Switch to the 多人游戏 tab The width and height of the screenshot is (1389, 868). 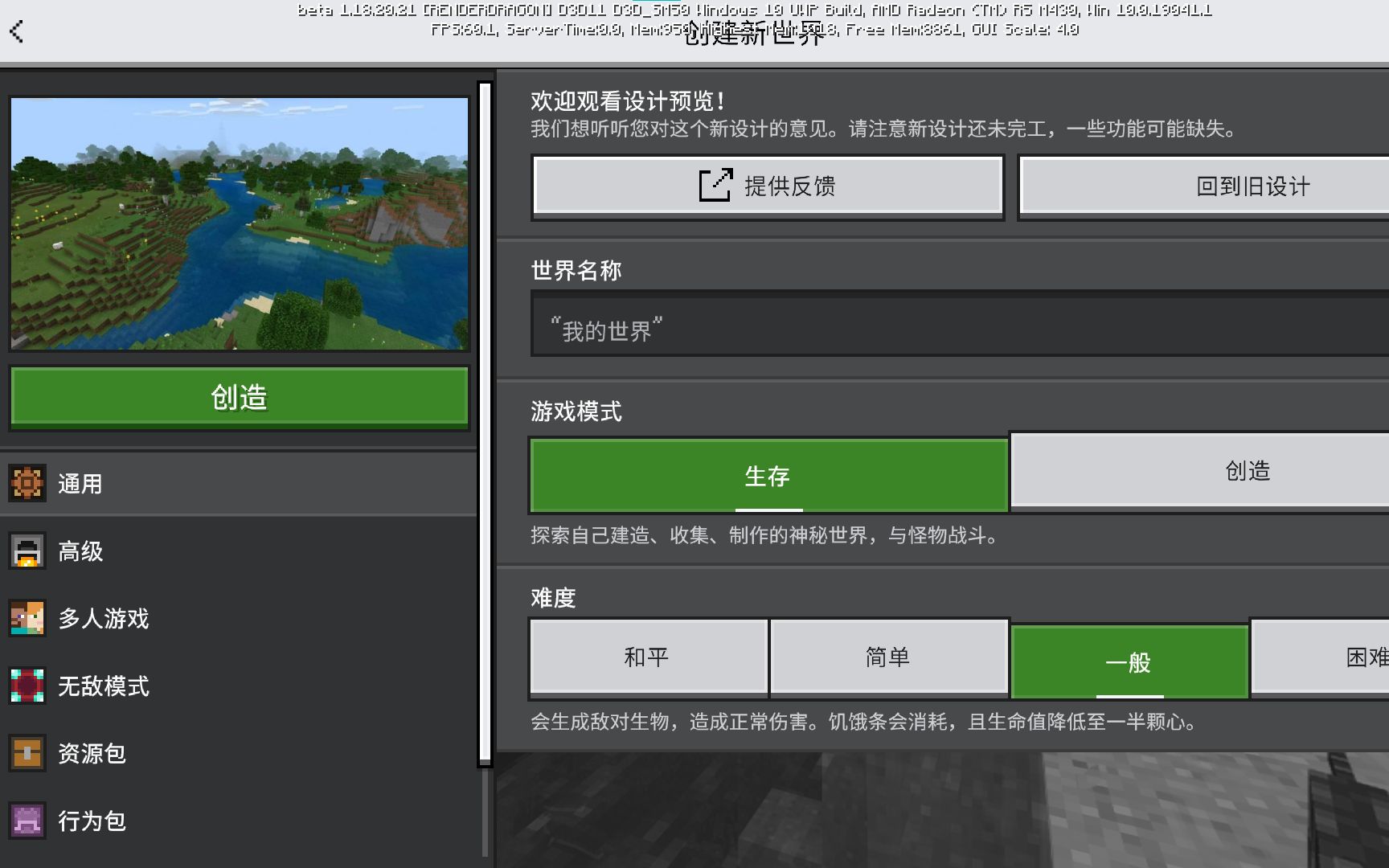[239, 618]
